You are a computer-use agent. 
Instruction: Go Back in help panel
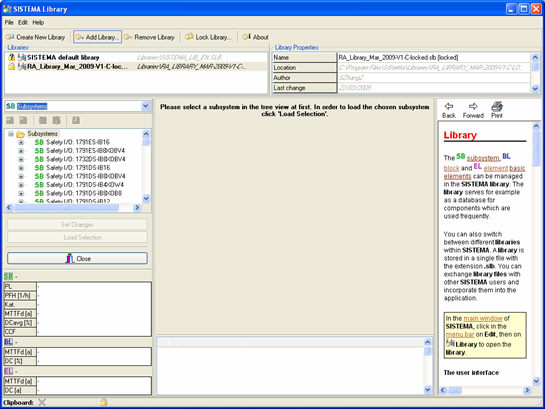tap(449, 111)
